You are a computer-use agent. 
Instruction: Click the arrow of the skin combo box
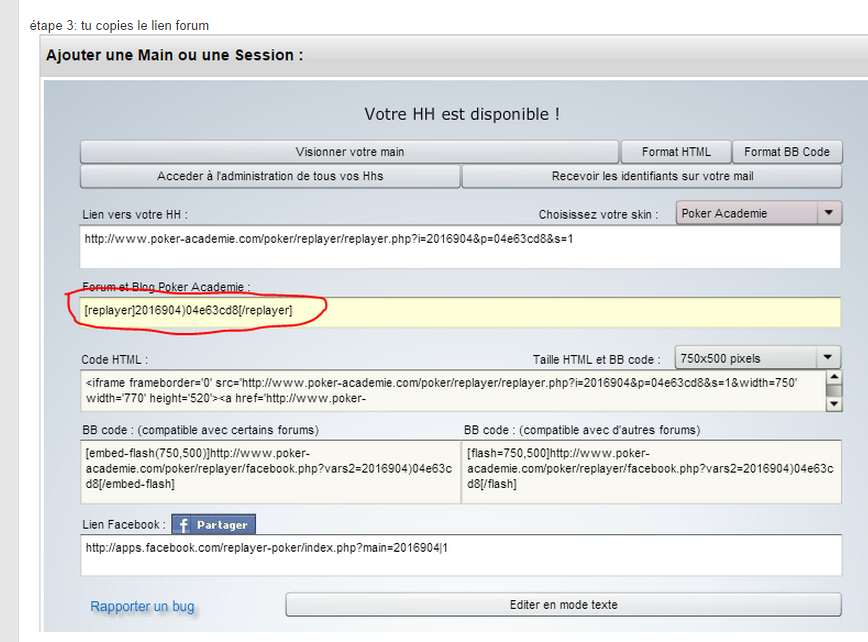[x=829, y=213]
